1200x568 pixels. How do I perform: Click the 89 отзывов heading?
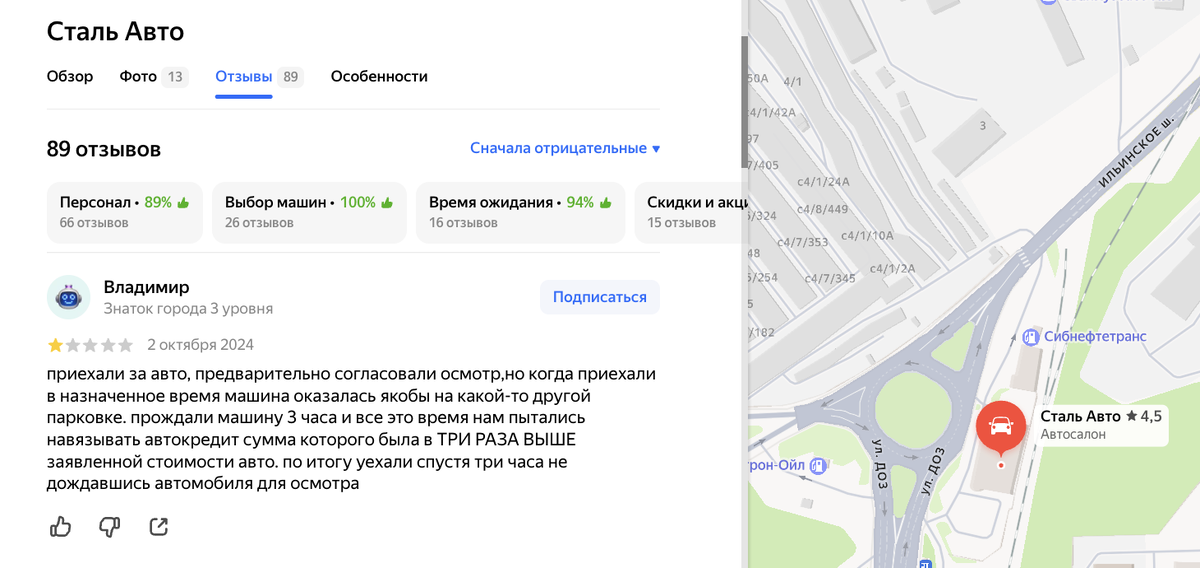click(x=104, y=150)
